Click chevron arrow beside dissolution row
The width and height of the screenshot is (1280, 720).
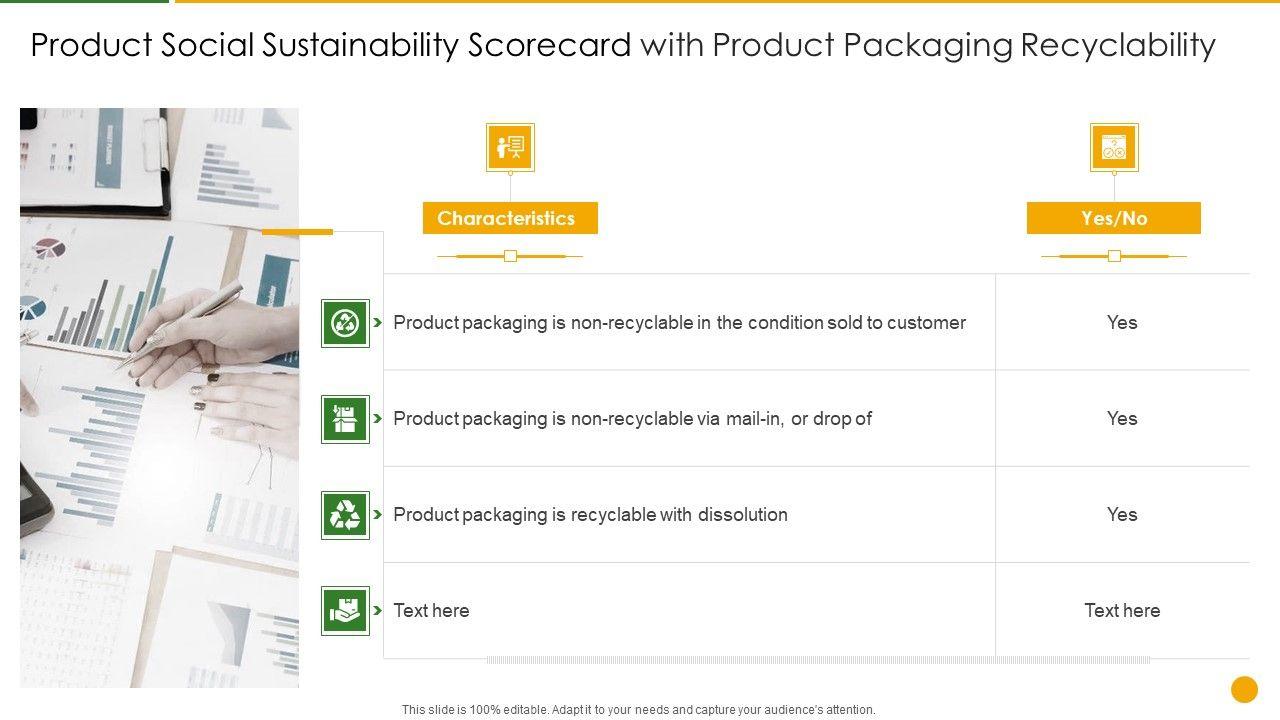click(377, 515)
